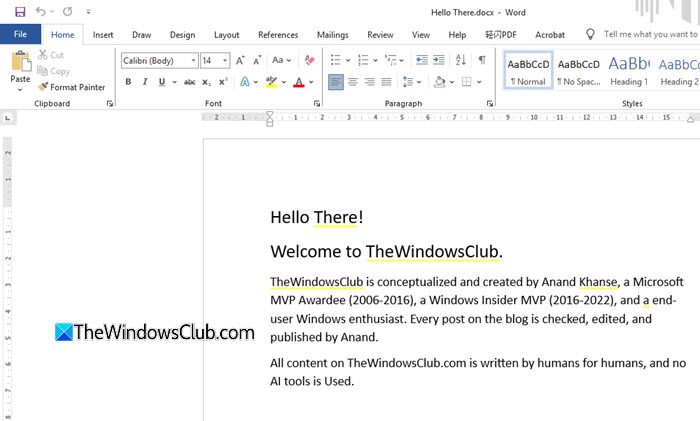Select Align Left paragraph alignment
The width and height of the screenshot is (700, 421).
[336, 82]
